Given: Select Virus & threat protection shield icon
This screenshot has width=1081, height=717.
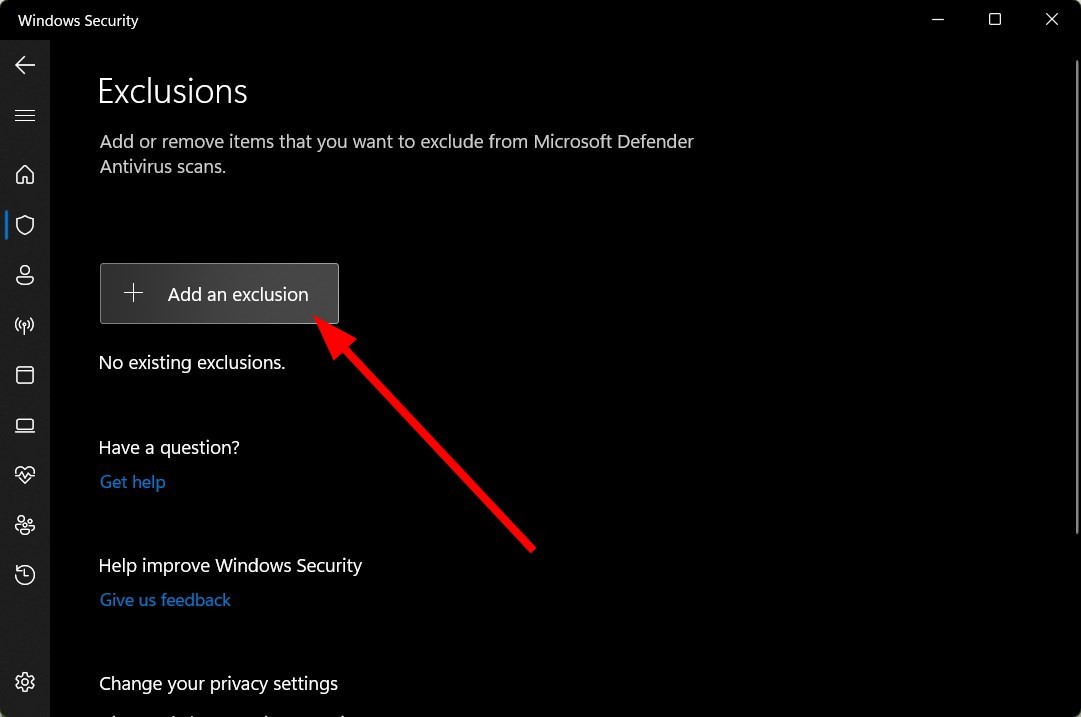Looking at the screenshot, I should tap(25, 225).
